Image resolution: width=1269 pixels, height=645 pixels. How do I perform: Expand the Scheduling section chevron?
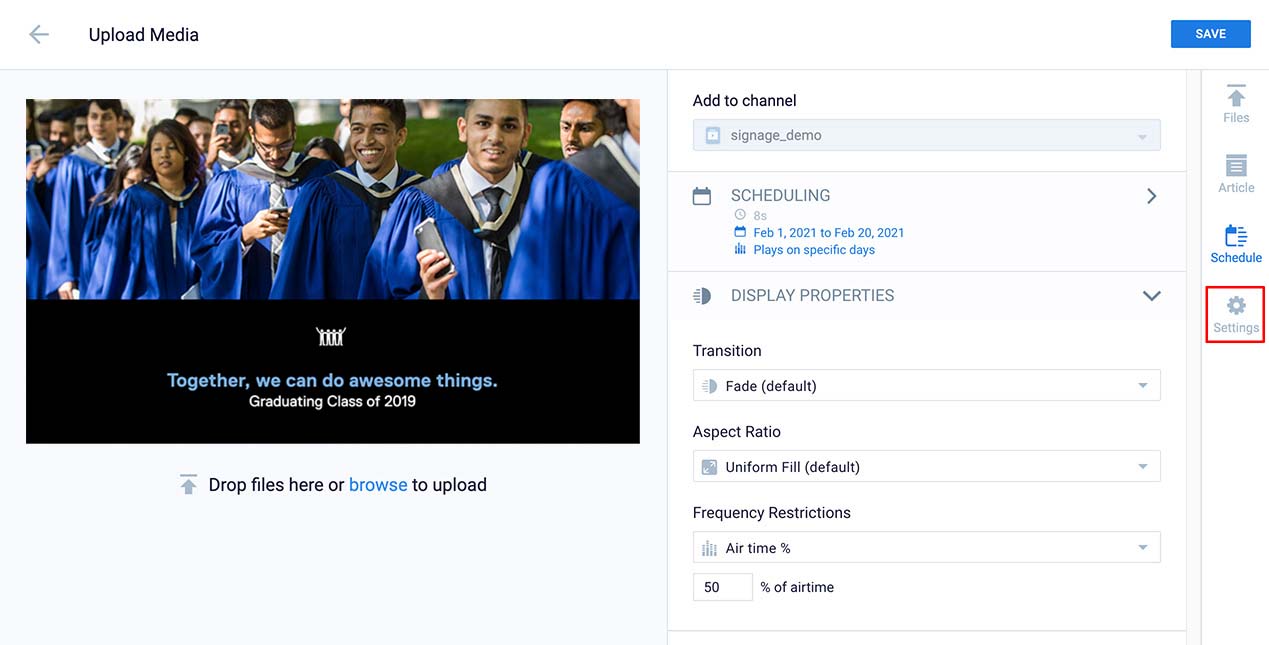point(1151,196)
